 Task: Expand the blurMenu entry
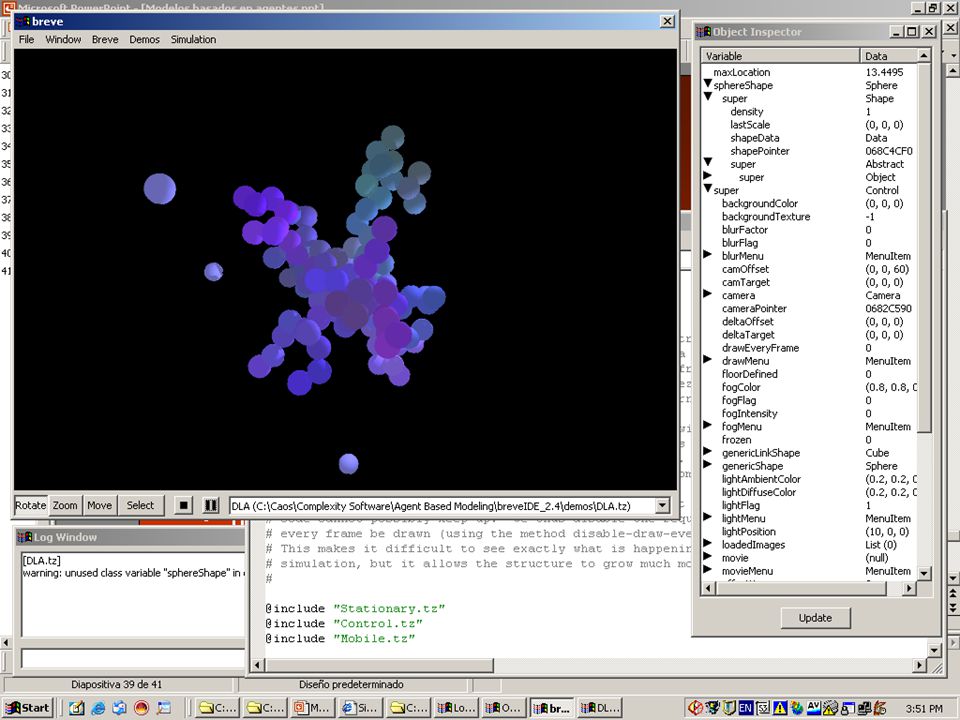(708, 254)
